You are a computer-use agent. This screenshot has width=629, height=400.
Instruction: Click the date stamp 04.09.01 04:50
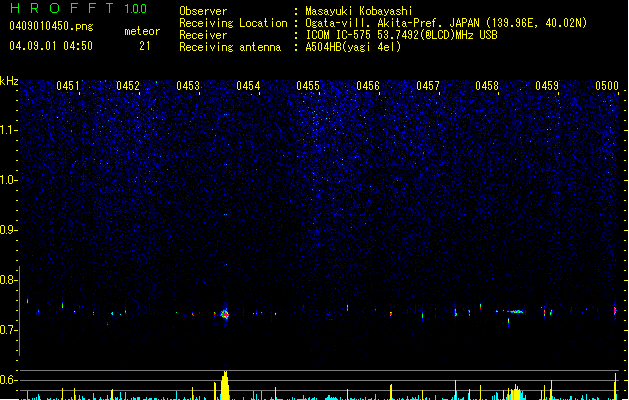(x=51, y=46)
